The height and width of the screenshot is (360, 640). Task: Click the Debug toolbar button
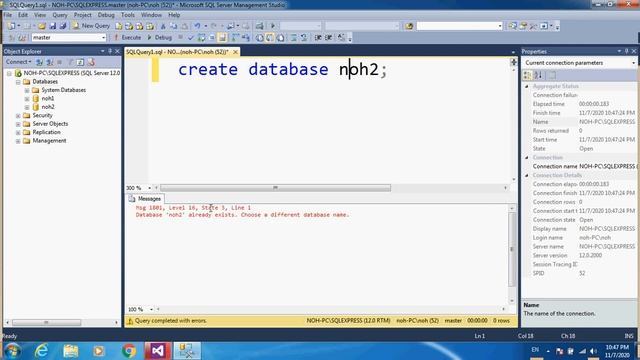[159, 38]
